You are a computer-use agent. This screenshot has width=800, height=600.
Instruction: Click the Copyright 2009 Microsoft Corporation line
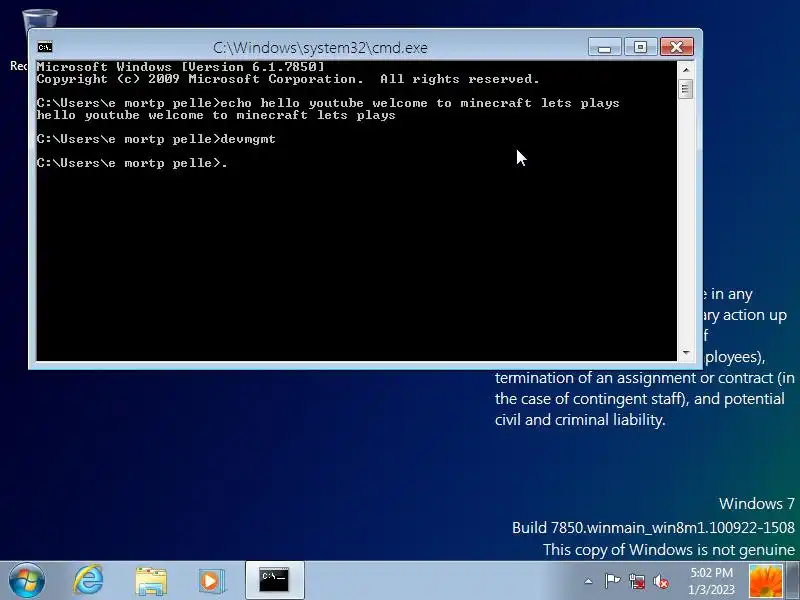tap(288, 79)
